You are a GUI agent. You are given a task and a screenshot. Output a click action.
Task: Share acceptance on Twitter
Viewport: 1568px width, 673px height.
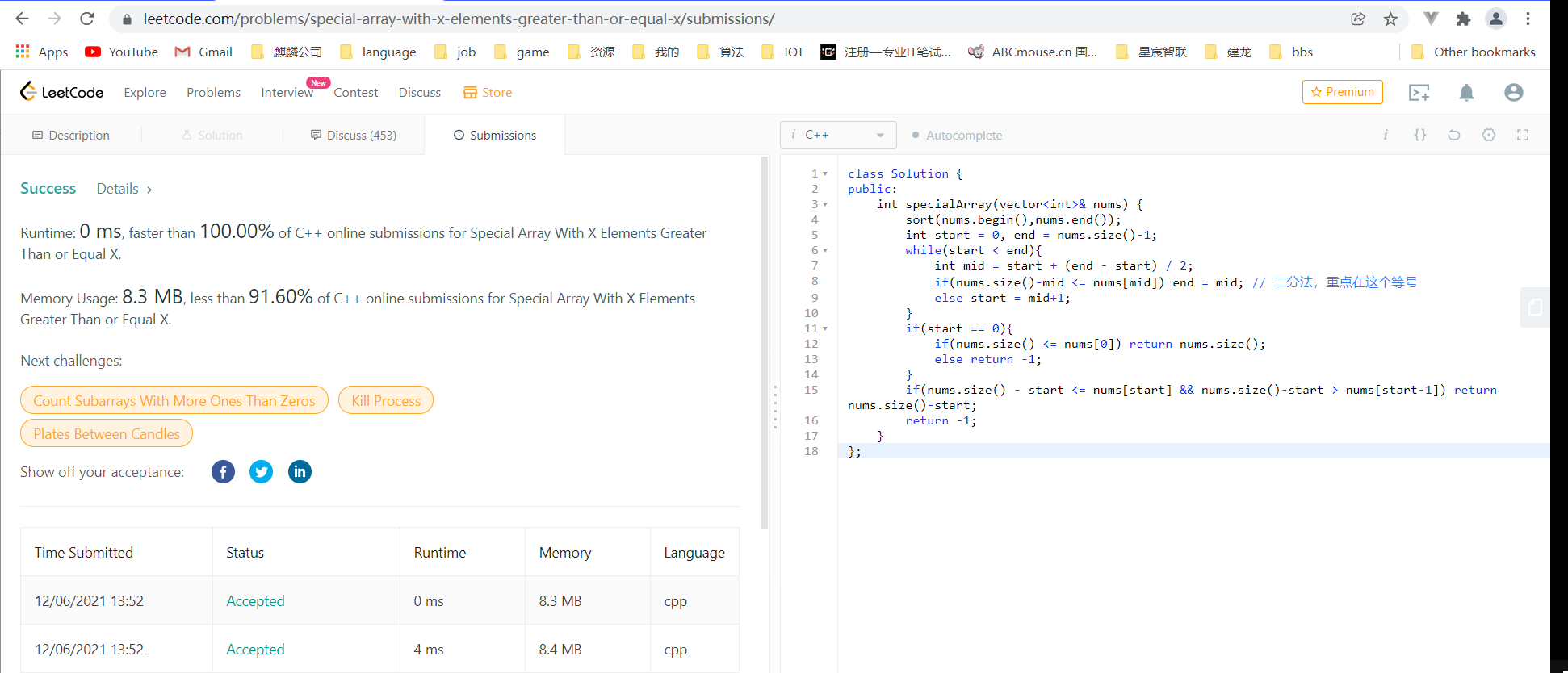(261, 471)
